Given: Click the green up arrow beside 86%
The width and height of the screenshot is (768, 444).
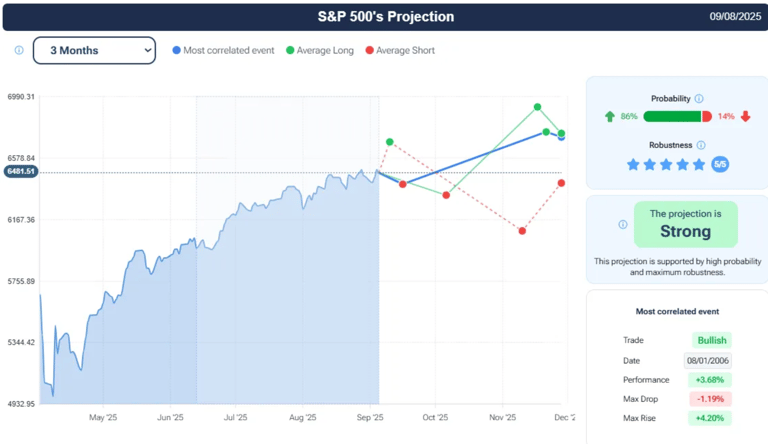Looking at the screenshot, I should coord(610,116).
